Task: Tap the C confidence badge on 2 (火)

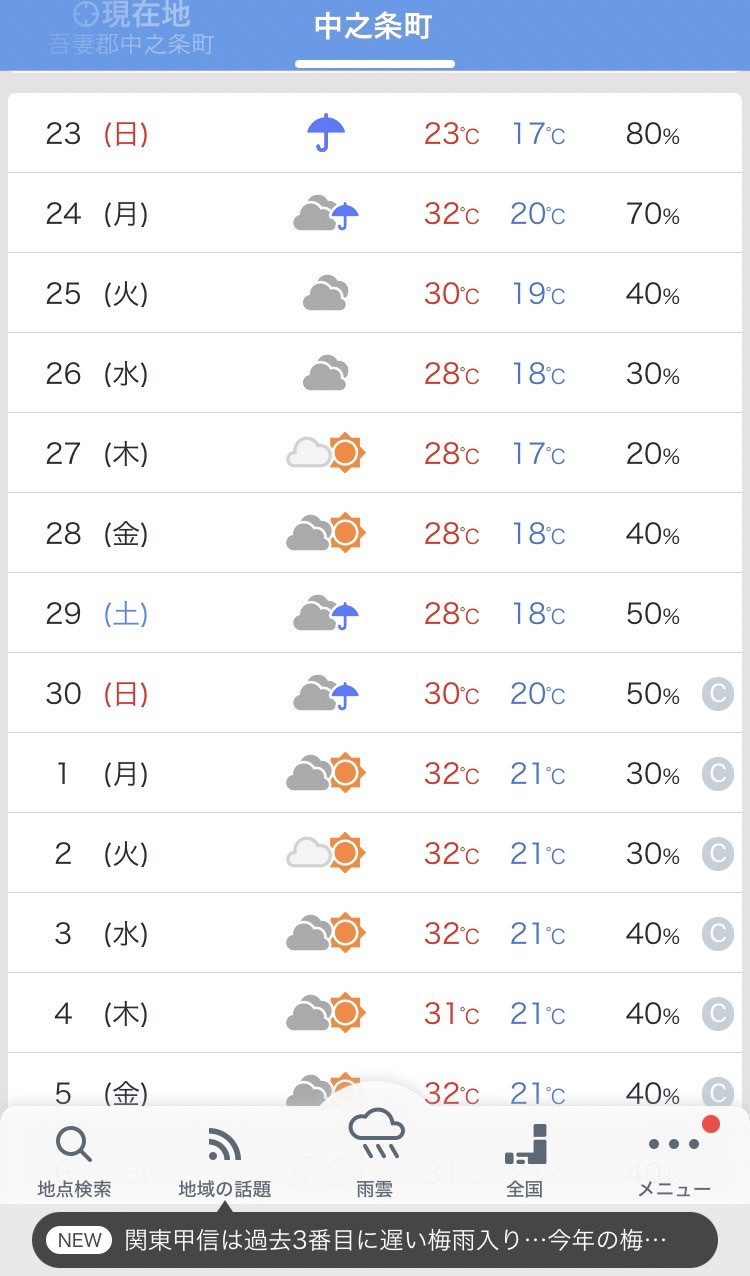Action: (717, 853)
